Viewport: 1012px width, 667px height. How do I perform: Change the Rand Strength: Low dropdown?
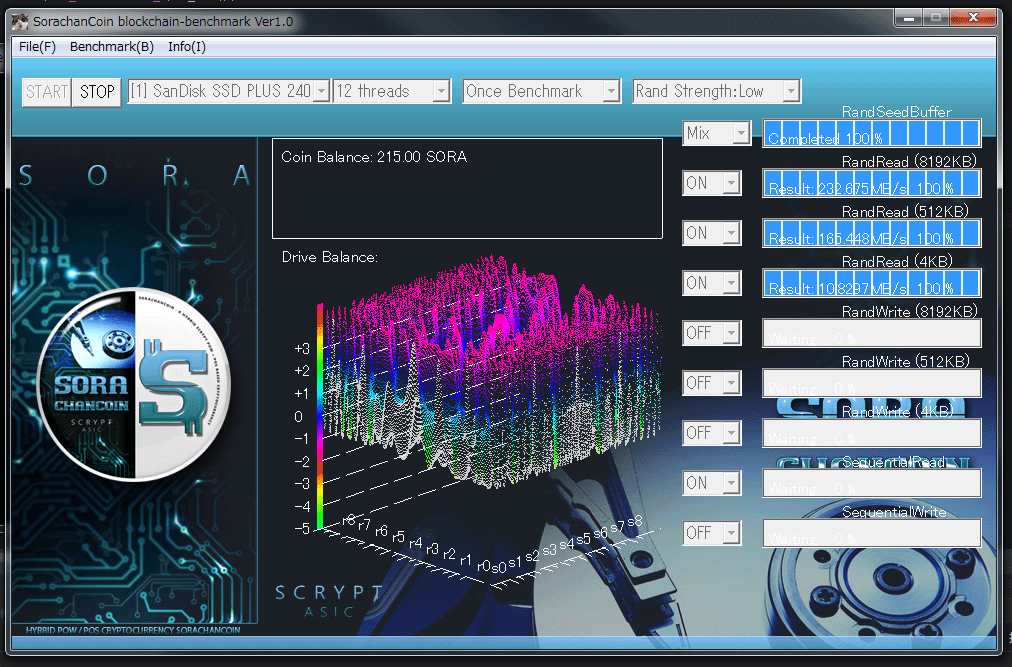716,91
